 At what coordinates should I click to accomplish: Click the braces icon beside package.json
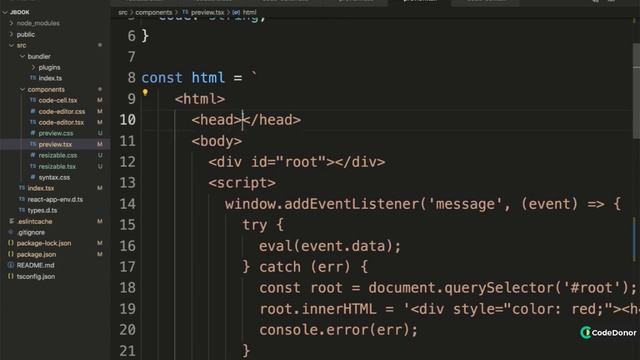11,254
